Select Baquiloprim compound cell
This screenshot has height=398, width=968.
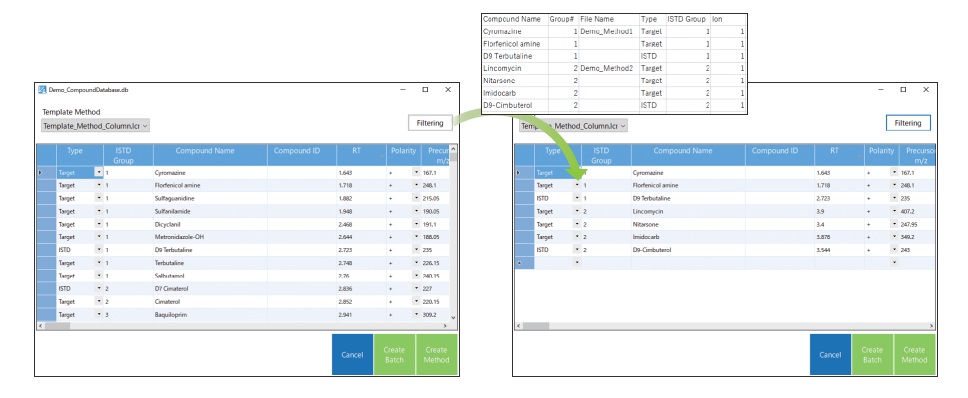coord(210,314)
